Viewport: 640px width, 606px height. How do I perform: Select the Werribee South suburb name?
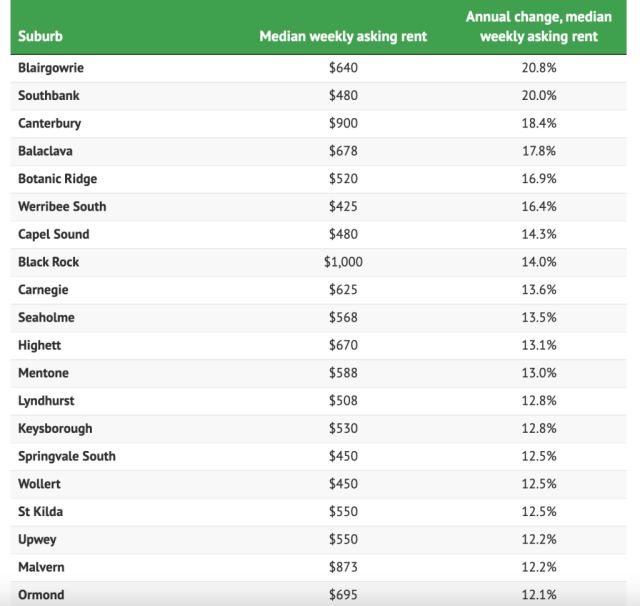point(62,207)
